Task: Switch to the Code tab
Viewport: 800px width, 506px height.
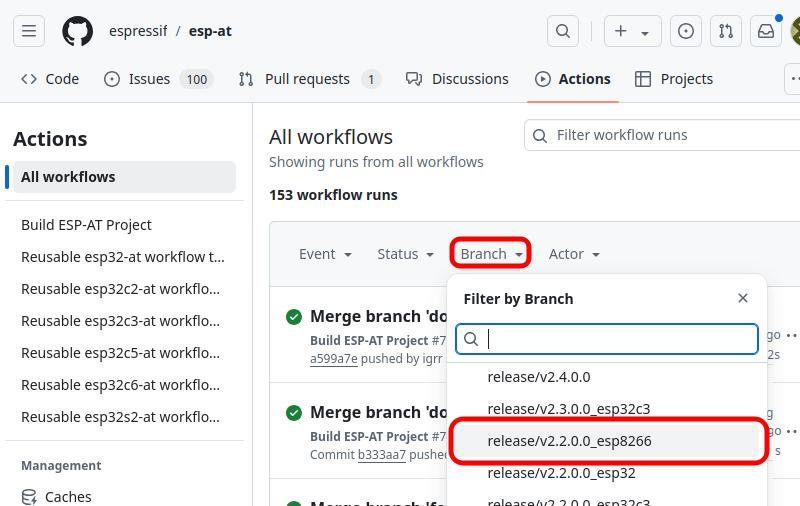Action: coord(50,79)
